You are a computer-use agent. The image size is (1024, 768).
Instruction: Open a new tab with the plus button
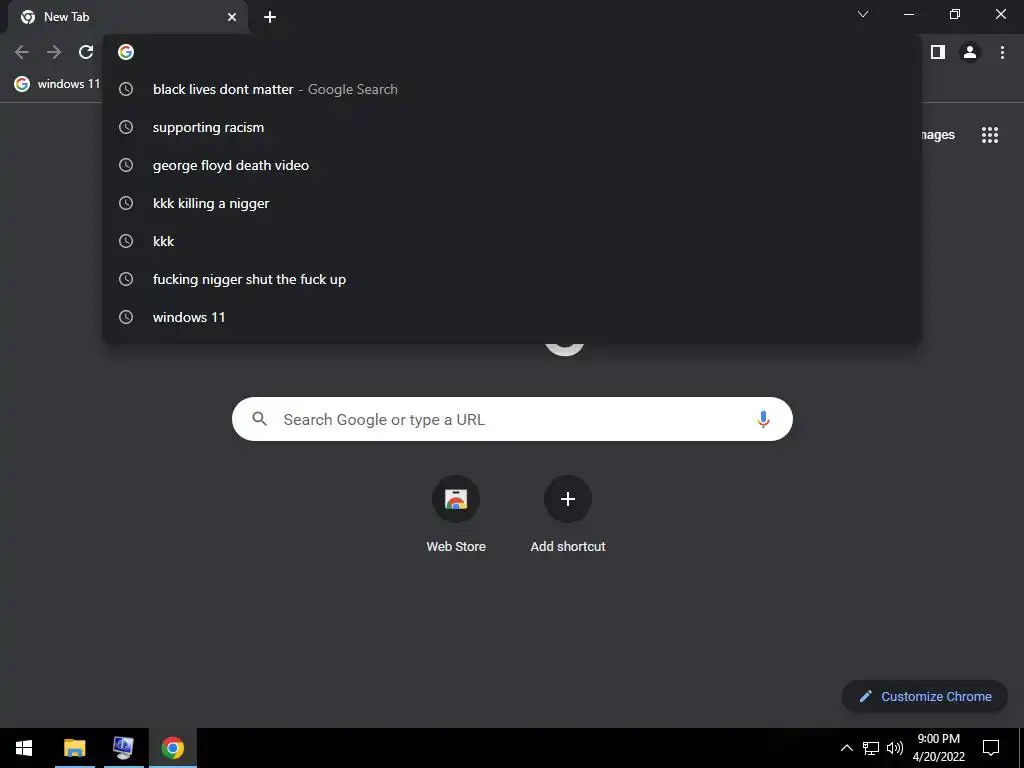pyautogui.click(x=270, y=17)
